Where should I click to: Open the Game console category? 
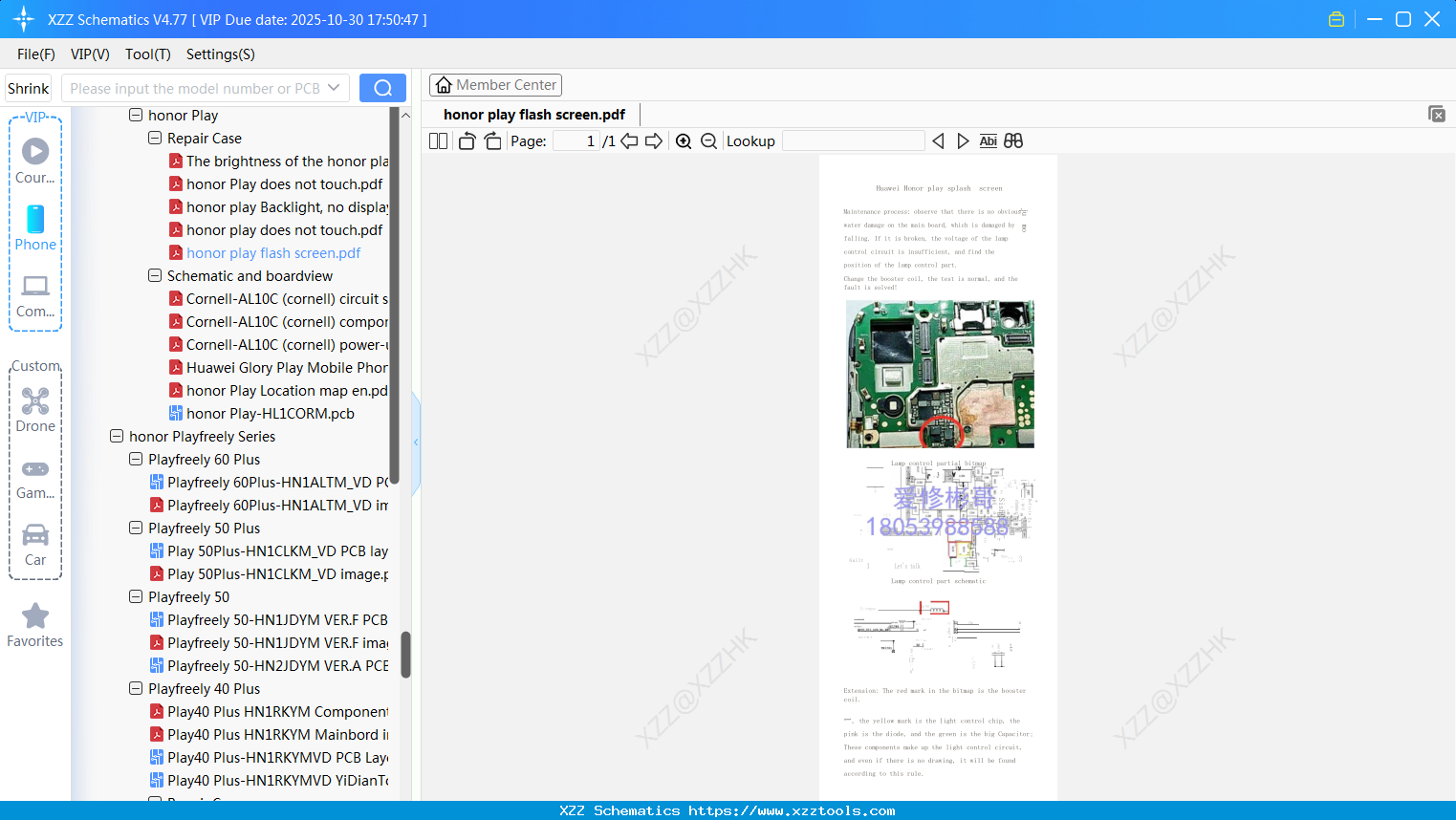35,478
